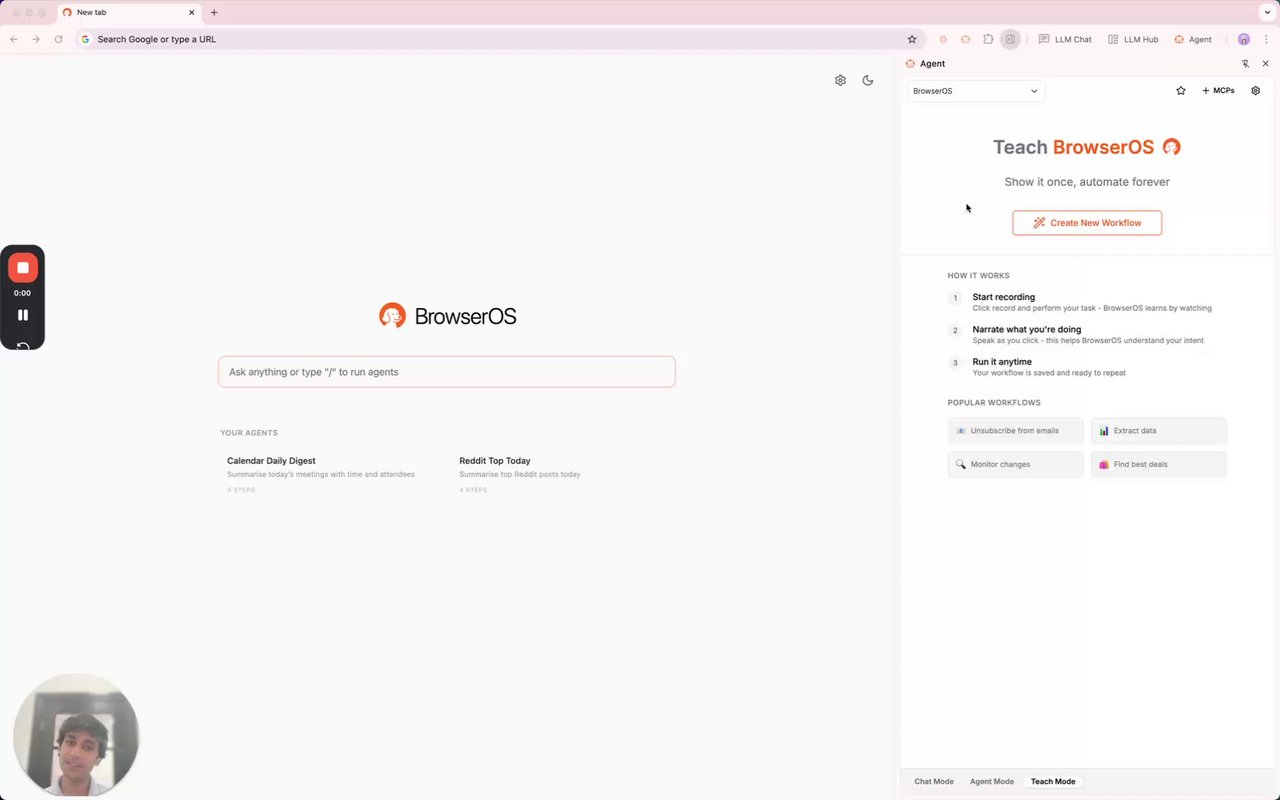Open a new tab with the plus button
The height and width of the screenshot is (800, 1280).
214,12
